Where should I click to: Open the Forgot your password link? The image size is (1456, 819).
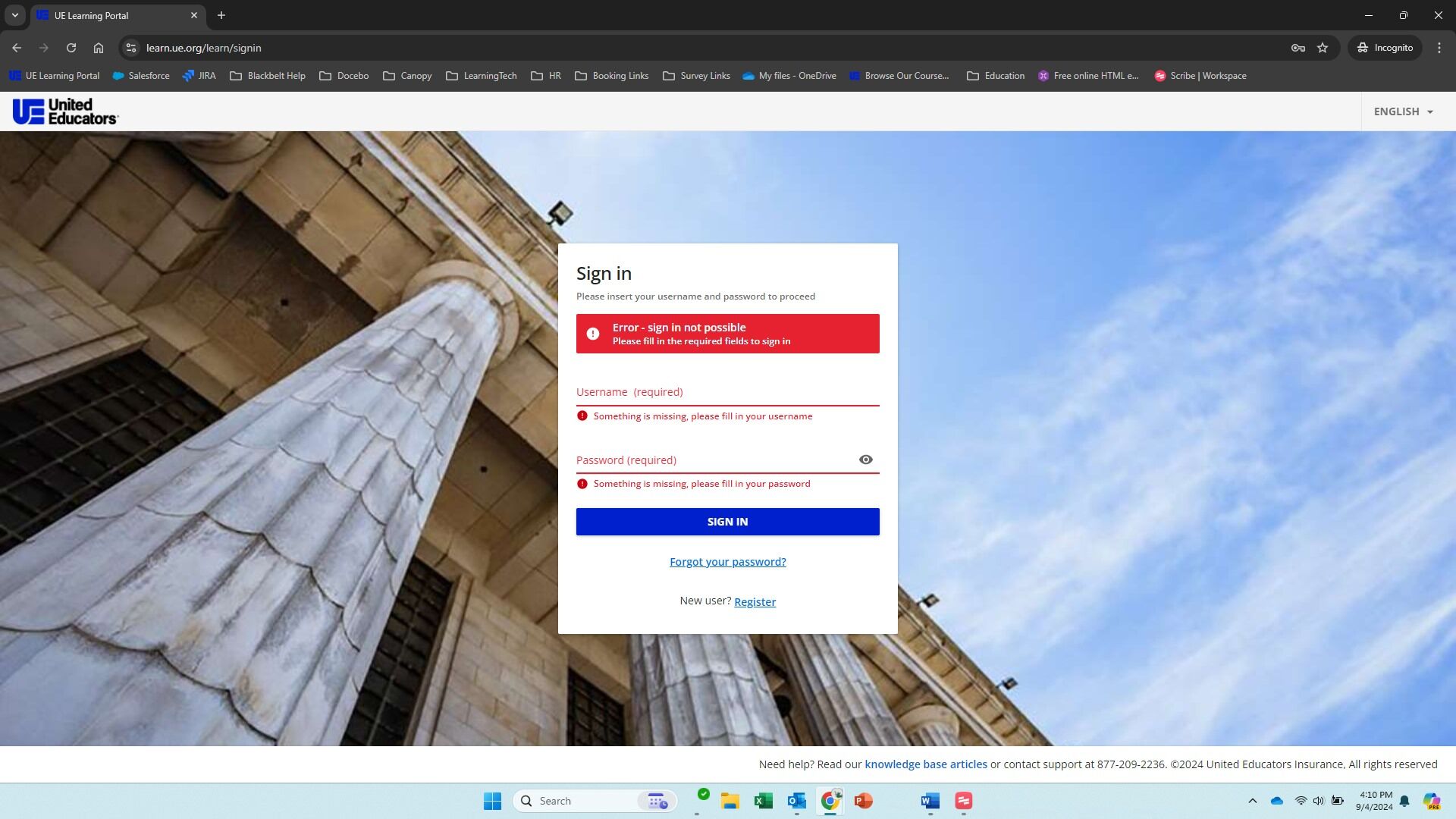727,562
